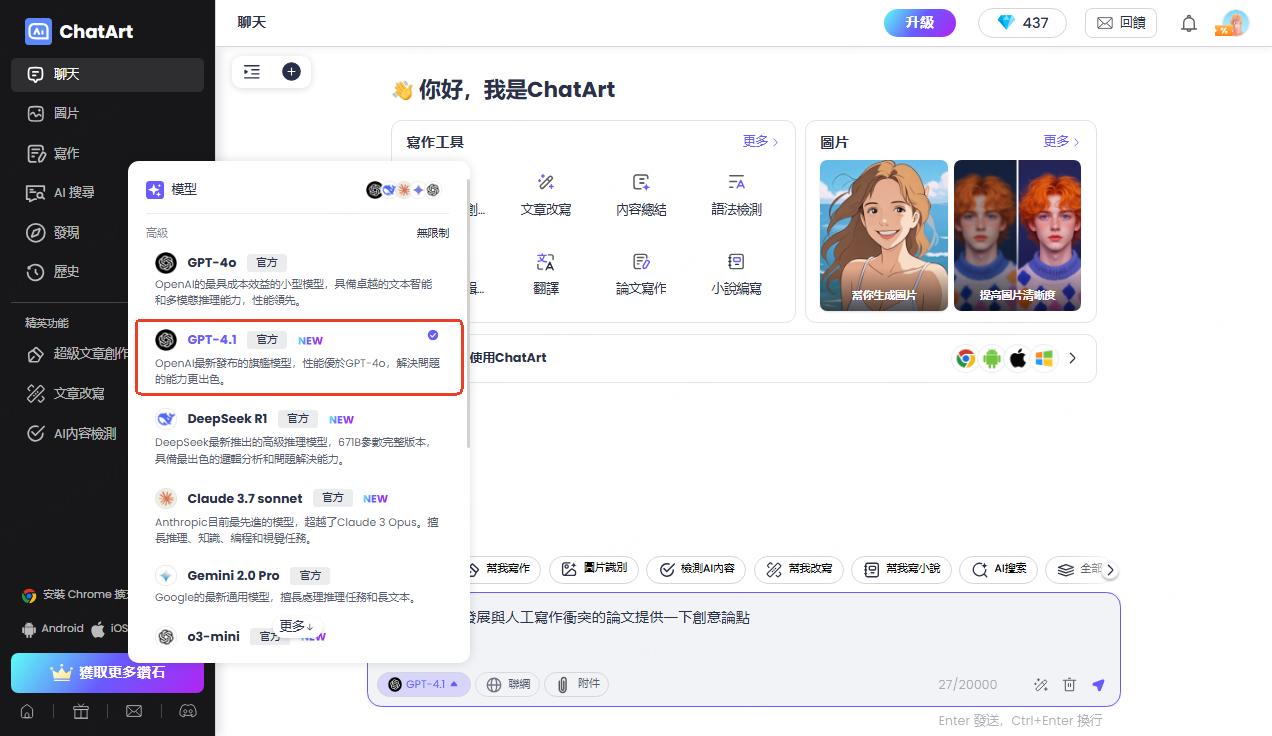Open the 提高圖片清晰度 thumbnail
Image resolution: width=1272 pixels, height=736 pixels.
tap(1017, 235)
